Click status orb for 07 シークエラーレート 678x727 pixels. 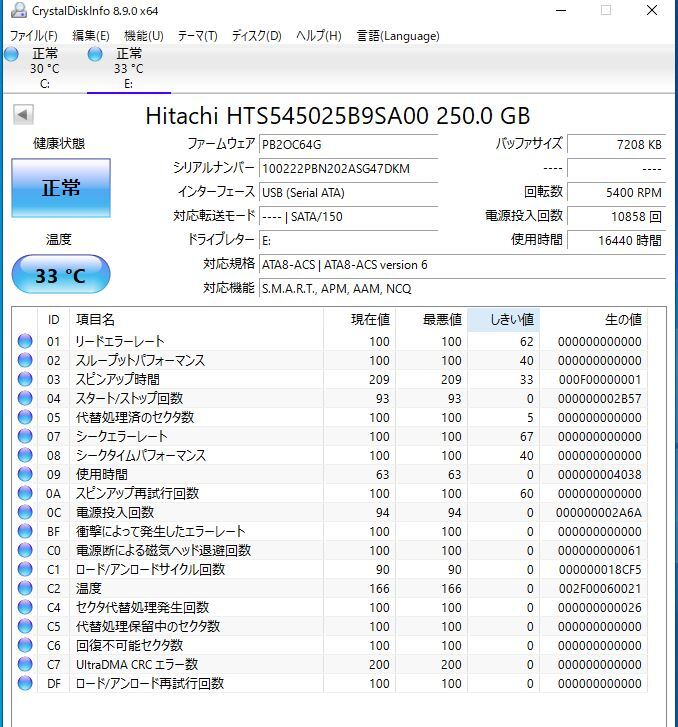point(25,436)
